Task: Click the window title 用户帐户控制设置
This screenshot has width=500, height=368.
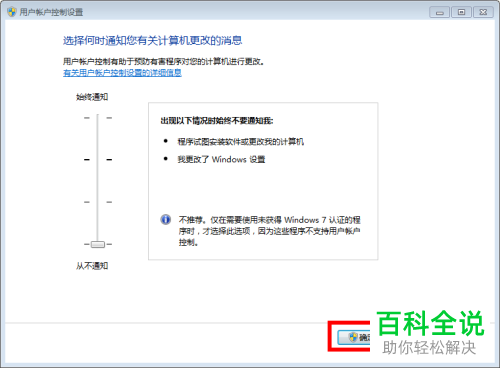Action: pyautogui.click(x=51, y=12)
